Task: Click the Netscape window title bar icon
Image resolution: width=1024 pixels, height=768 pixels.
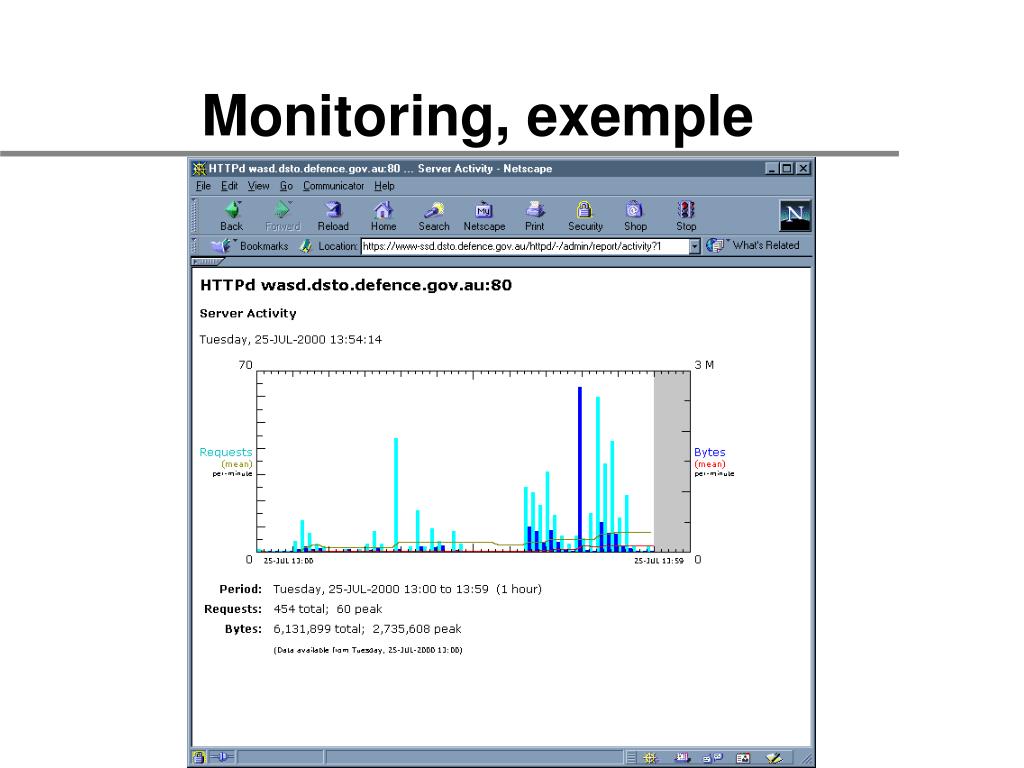Action: (199, 169)
